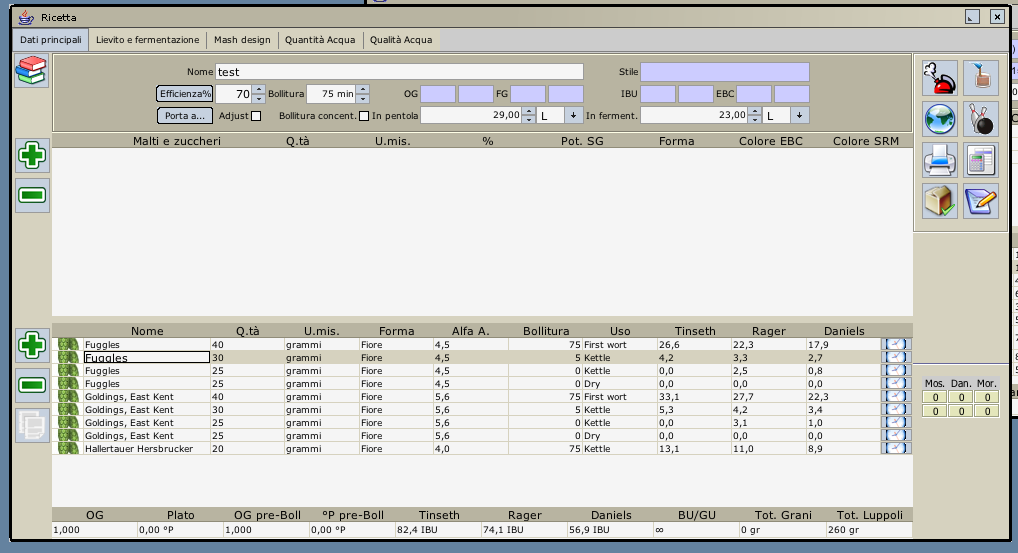This screenshot has height=553, width=1018.
Task: Open the Lievito e fermentazione tab
Action: pos(147,40)
